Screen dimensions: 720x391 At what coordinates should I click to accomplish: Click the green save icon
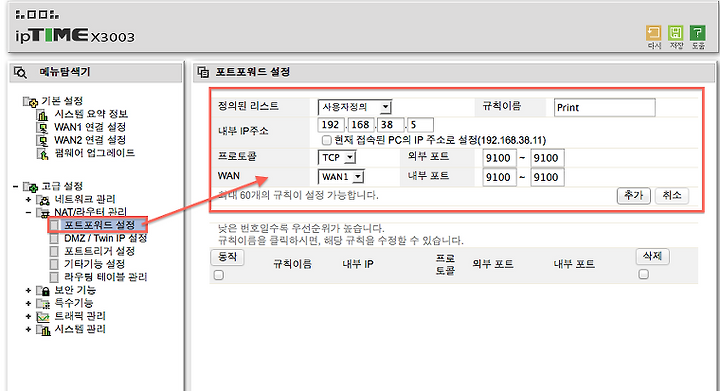[675, 34]
